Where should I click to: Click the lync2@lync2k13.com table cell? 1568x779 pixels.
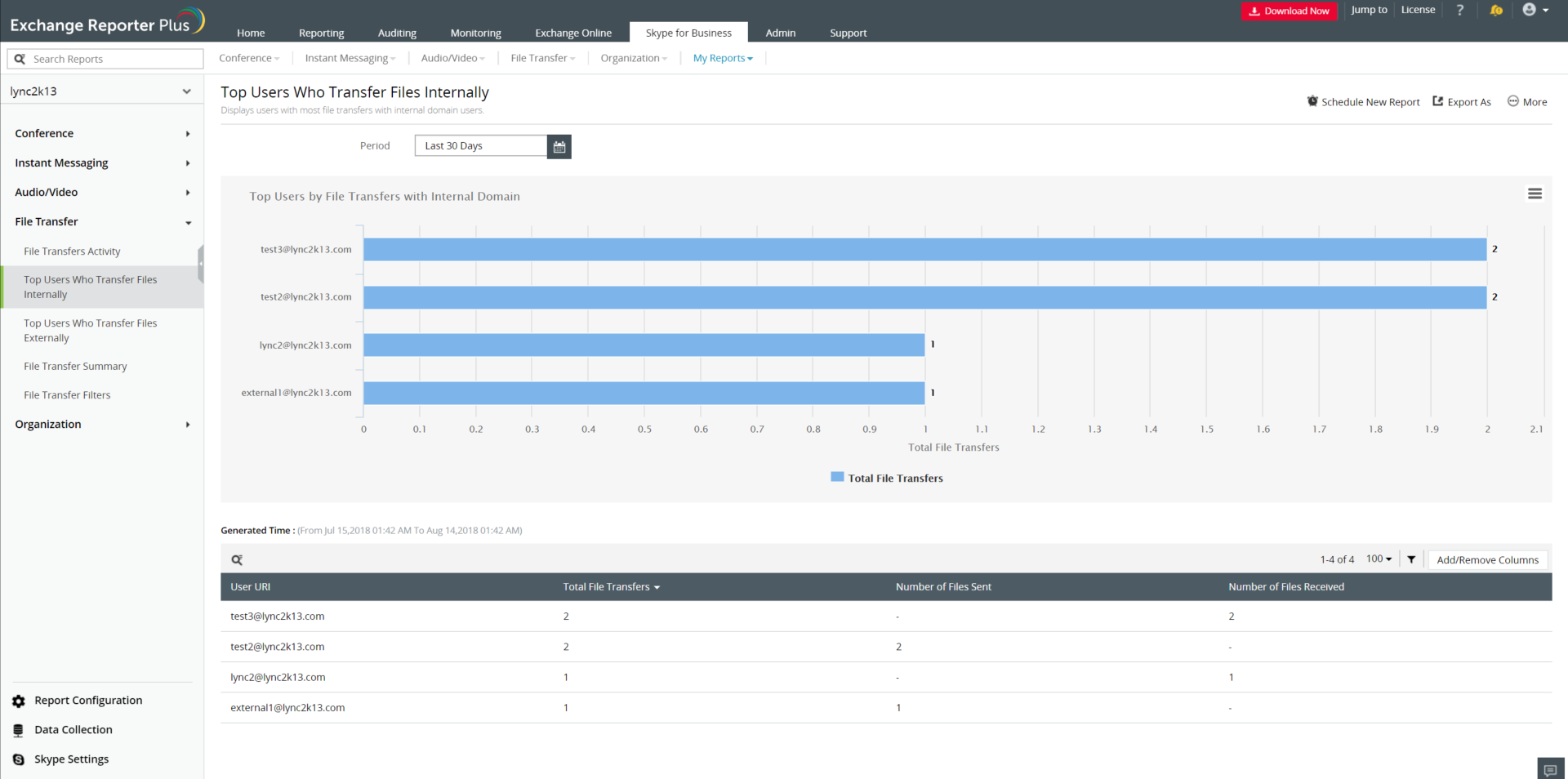pyautogui.click(x=278, y=678)
